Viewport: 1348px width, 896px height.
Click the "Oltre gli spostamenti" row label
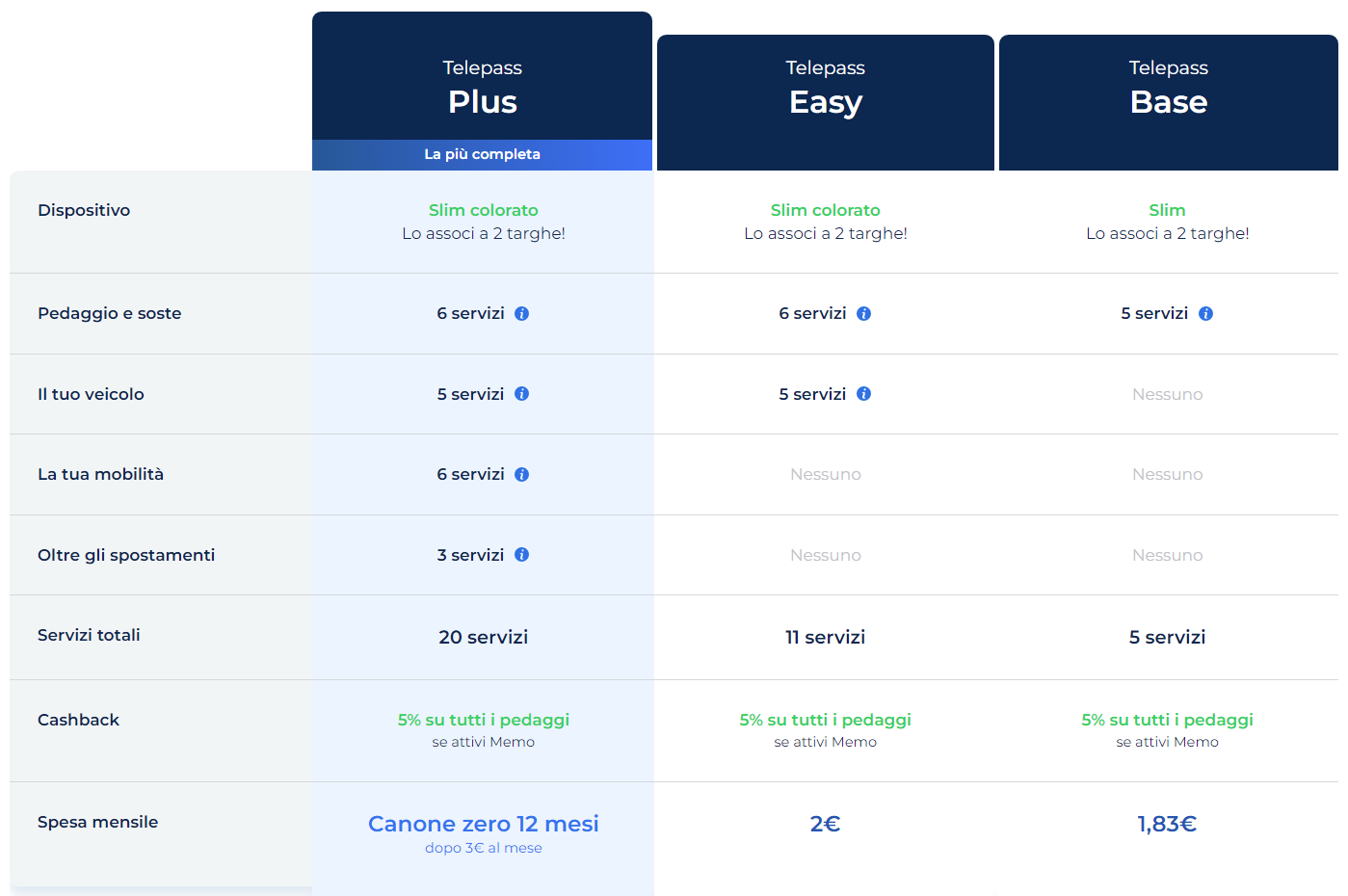(126, 555)
